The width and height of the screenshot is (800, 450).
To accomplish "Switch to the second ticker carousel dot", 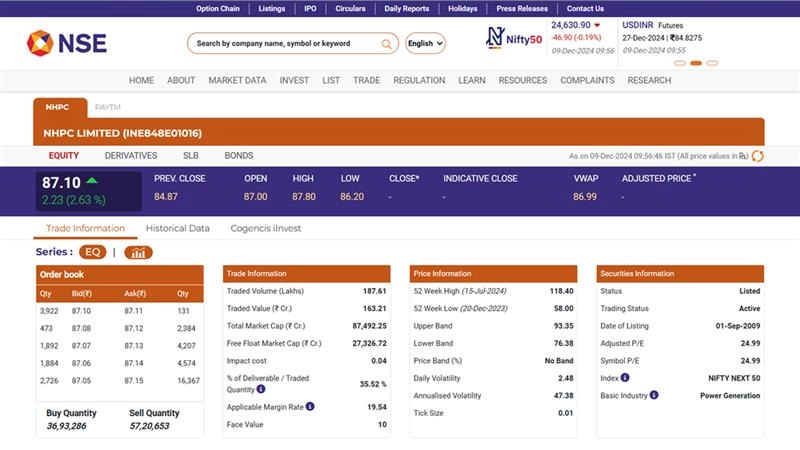I will tap(696, 63).
